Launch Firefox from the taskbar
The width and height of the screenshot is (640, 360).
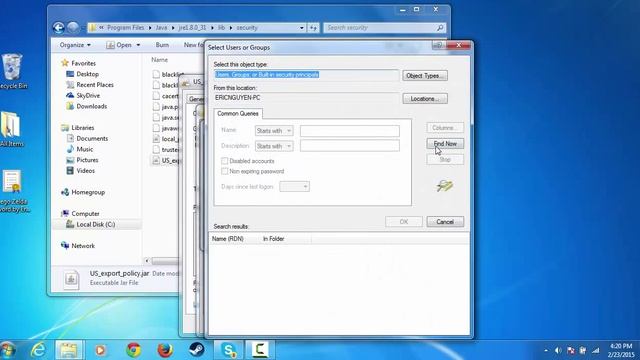(165, 350)
